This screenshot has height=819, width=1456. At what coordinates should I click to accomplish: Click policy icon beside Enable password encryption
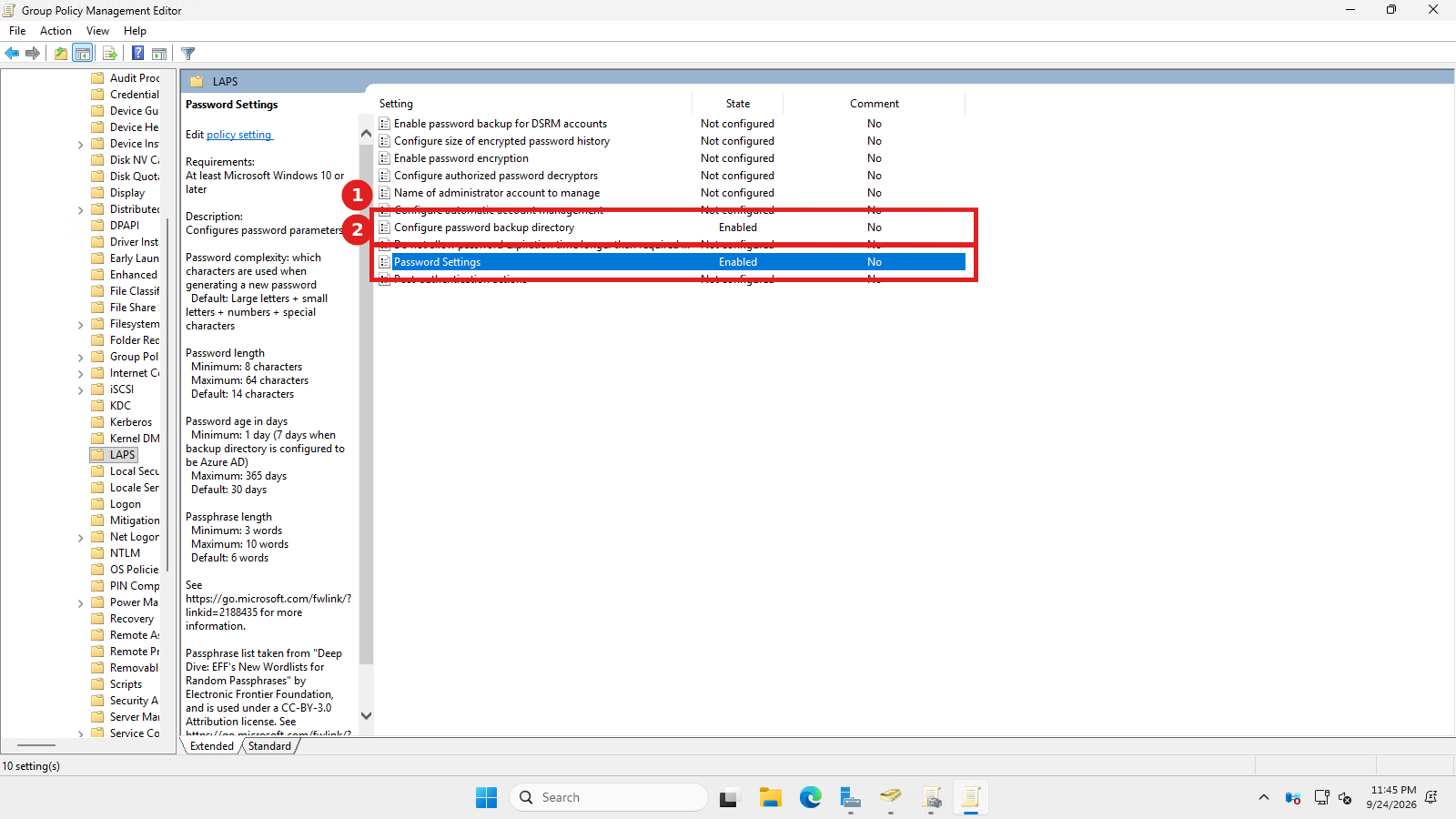point(385,158)
